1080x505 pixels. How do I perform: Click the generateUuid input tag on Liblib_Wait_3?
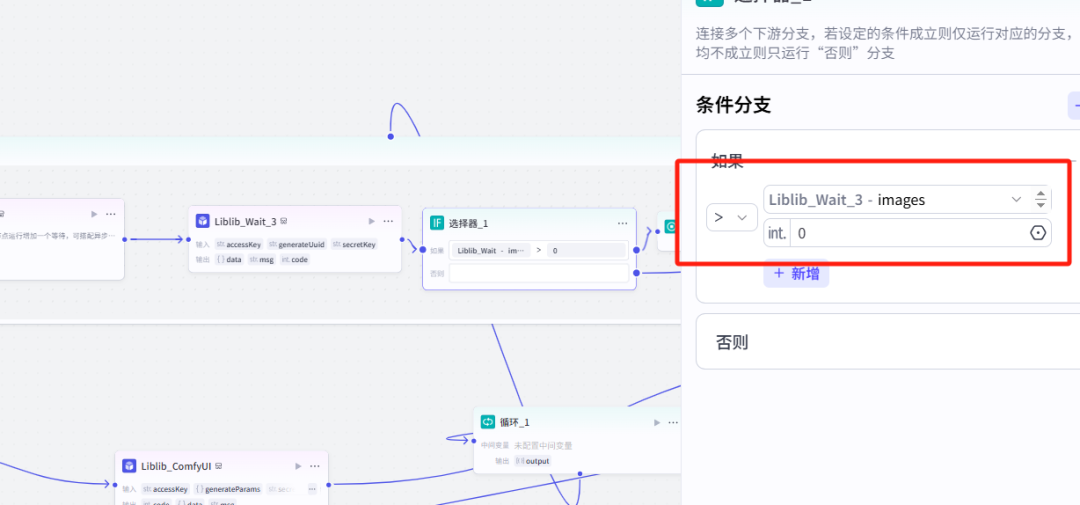tap(296, 244)
